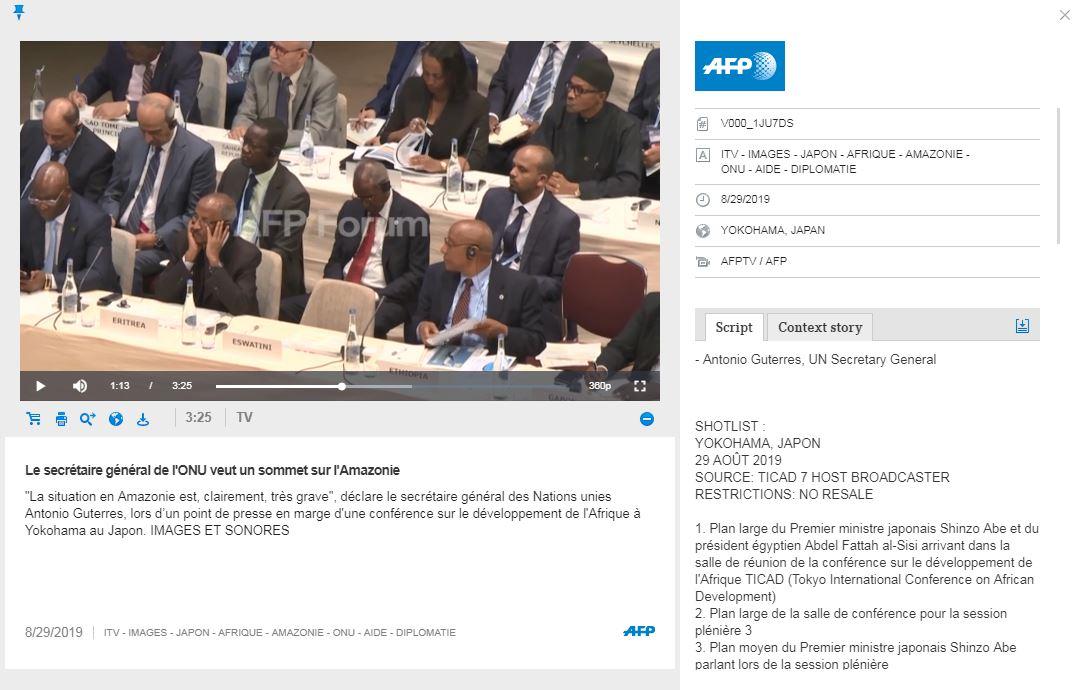Viewport: 1073px width, 690px height.
Task: Download the script text icon
Action: coord(1022,326)
